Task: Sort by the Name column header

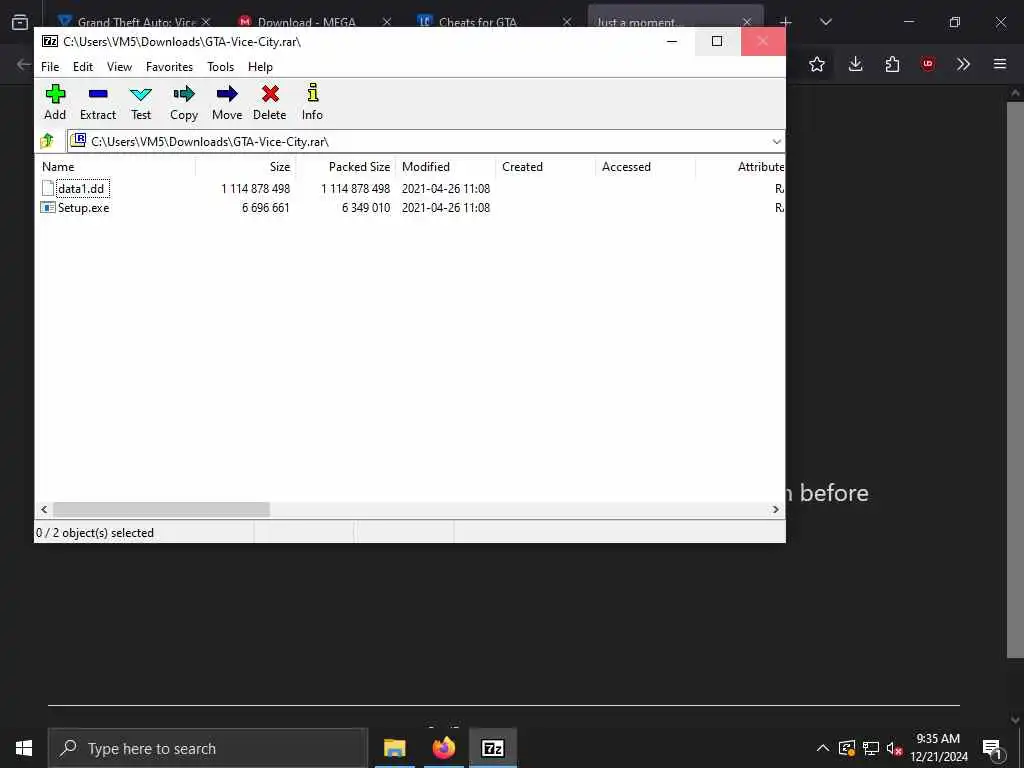Action: click(115, 167)
